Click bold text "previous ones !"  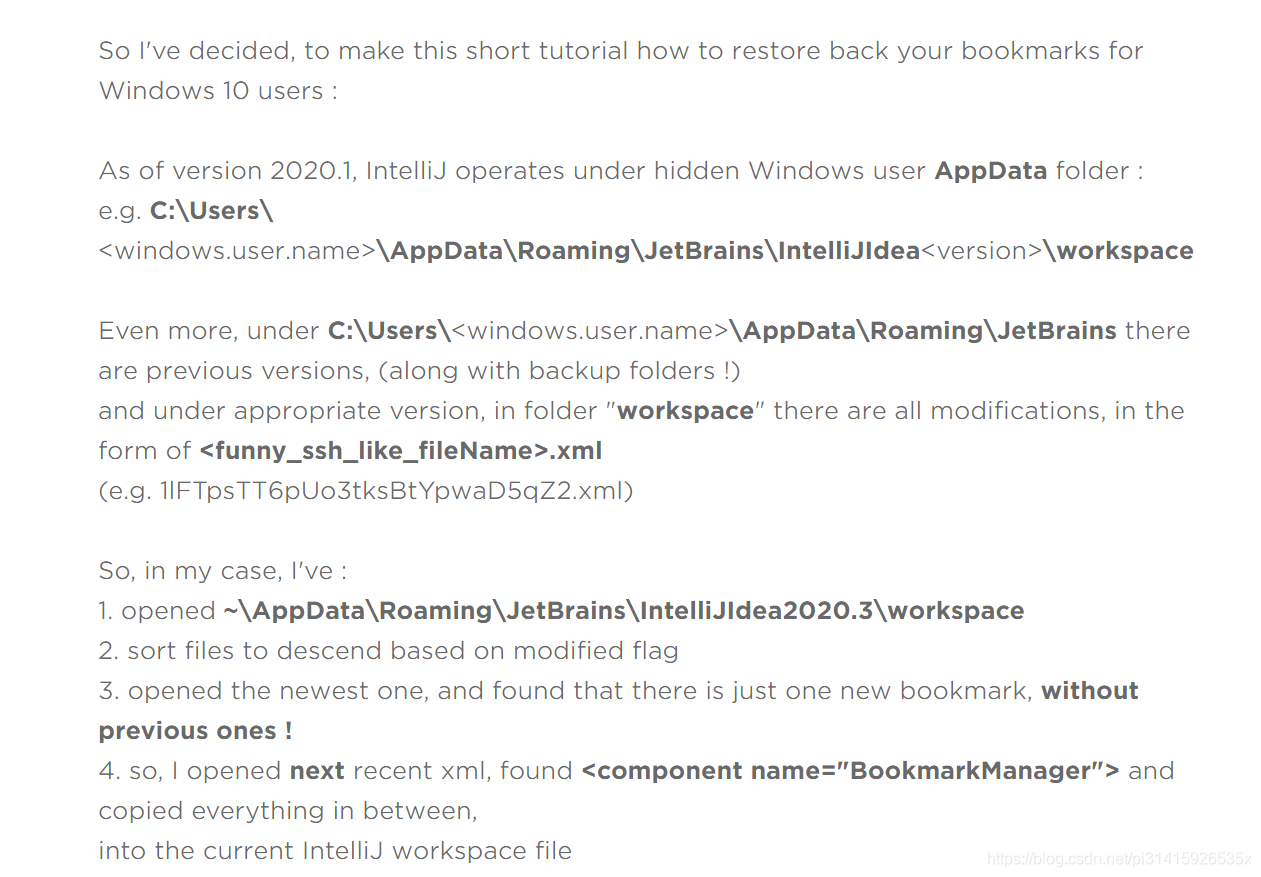pos(195,731)
